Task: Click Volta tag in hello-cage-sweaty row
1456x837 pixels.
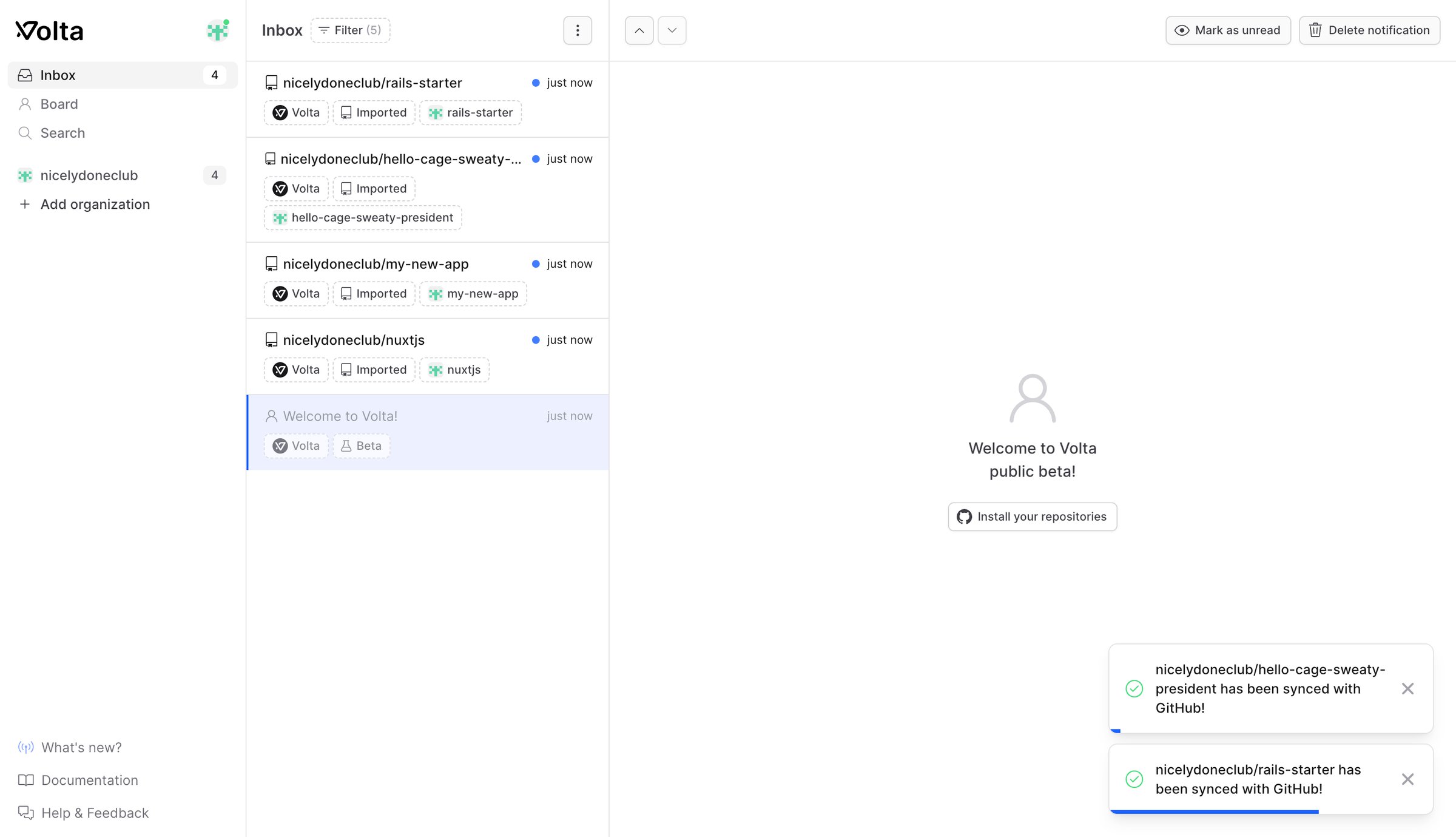Action: [x=296, y=189]
